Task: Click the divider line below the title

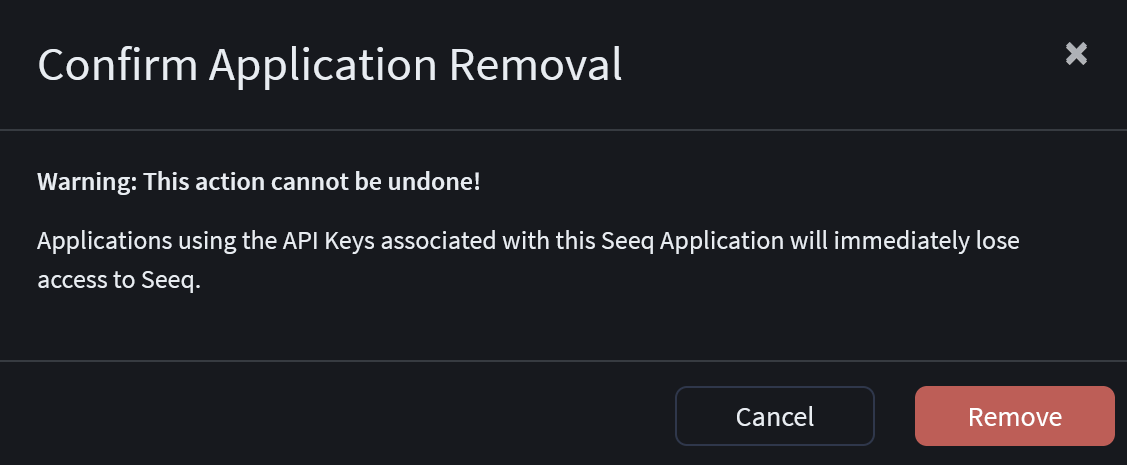Action: (x=563, y=130)
